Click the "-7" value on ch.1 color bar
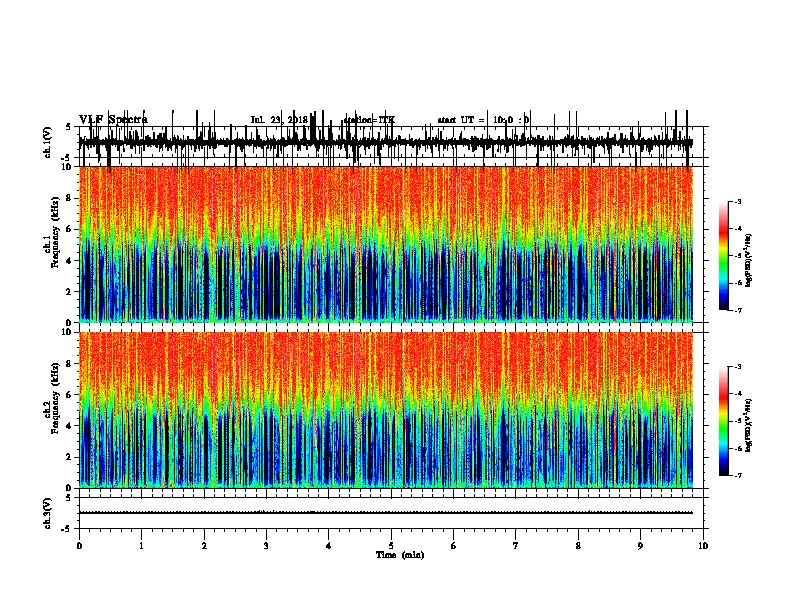 coord(737,310)
